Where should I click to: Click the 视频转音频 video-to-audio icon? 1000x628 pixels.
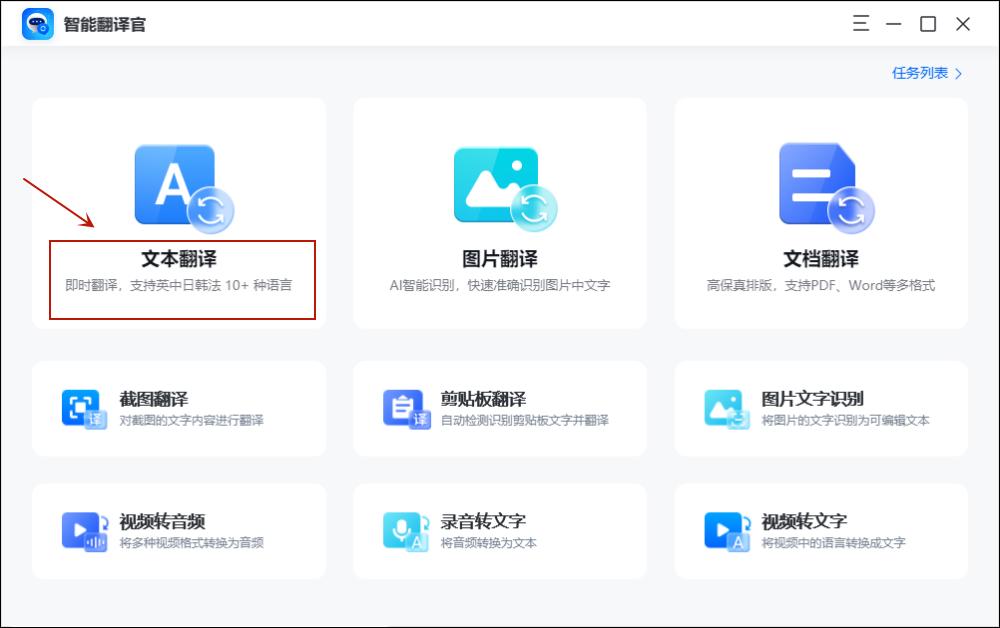pyautogui.click(x=82, y=530)
